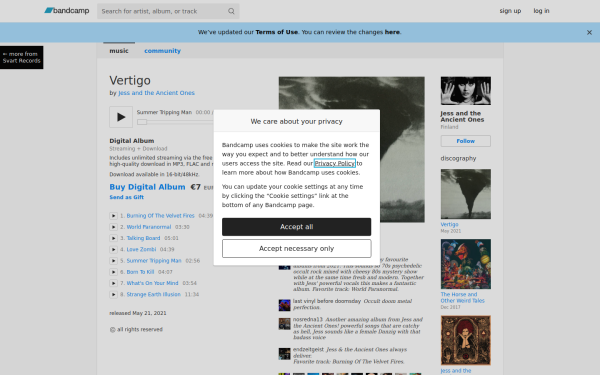600x375 pixels.
Task: Open the sign up link
Action: click(x=510, y=11)
